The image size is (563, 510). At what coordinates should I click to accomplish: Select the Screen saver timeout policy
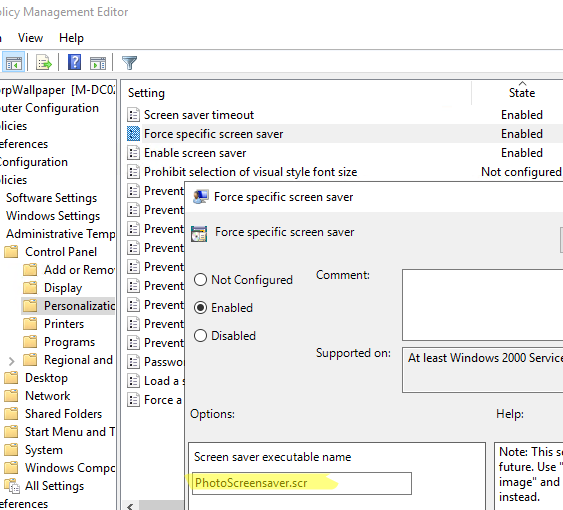199,115
